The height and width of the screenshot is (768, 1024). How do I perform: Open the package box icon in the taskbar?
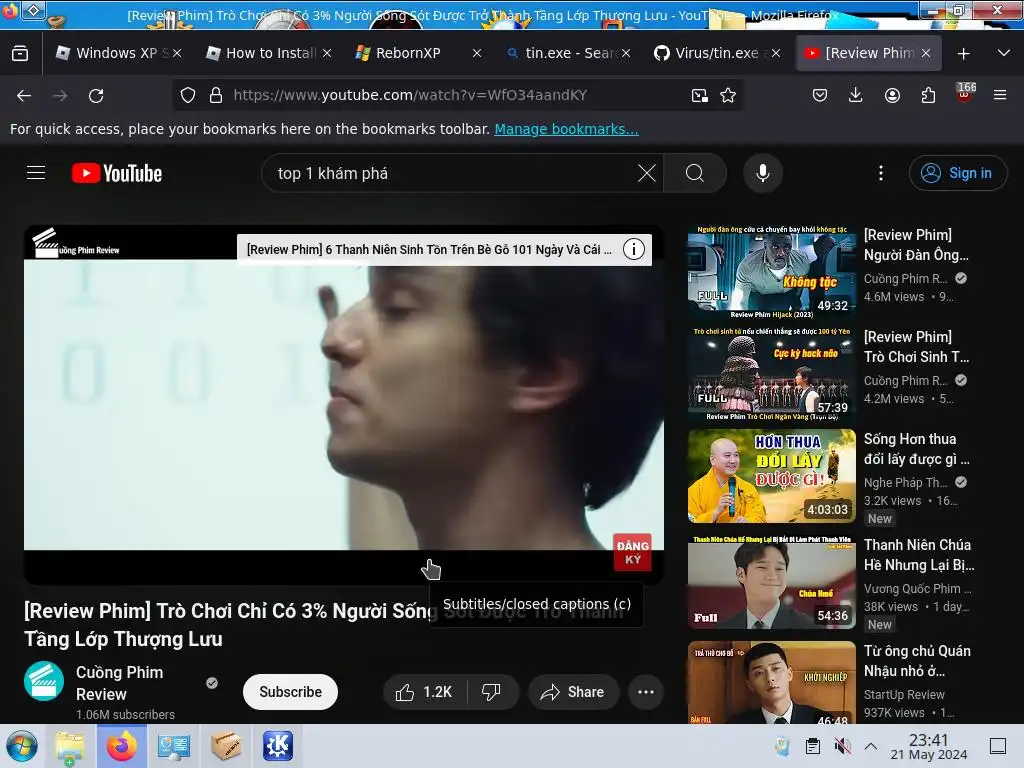tap(226, 746)
